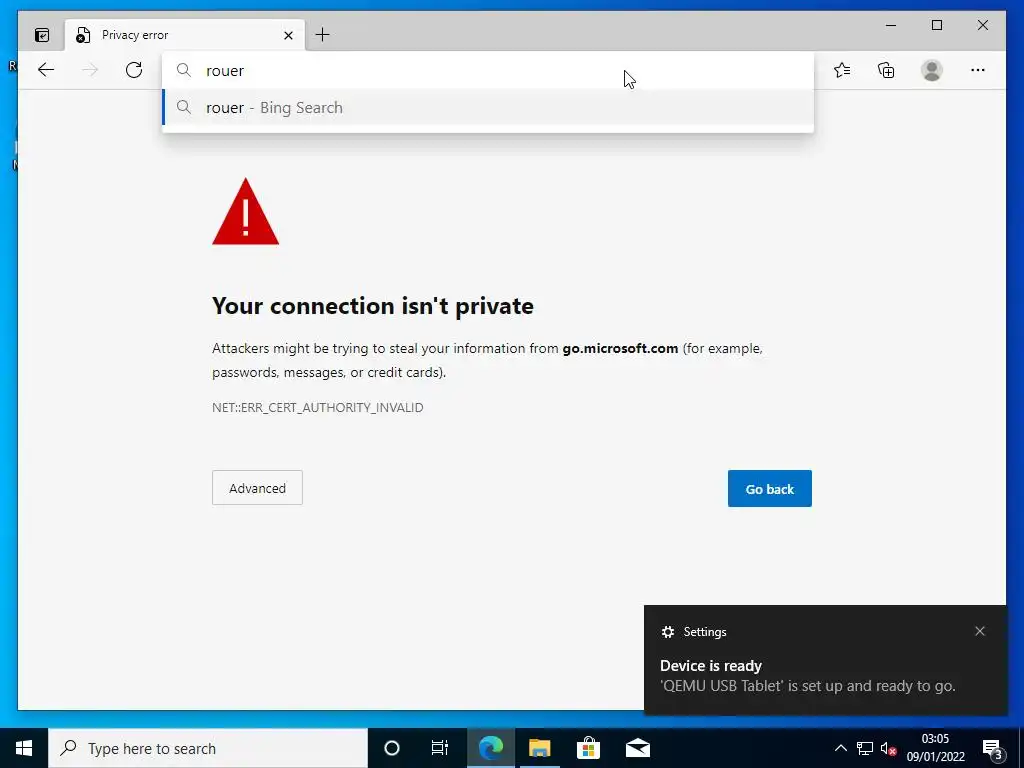
Task: Choose the rouer - Bing Search suggestion
Action: 487,108
